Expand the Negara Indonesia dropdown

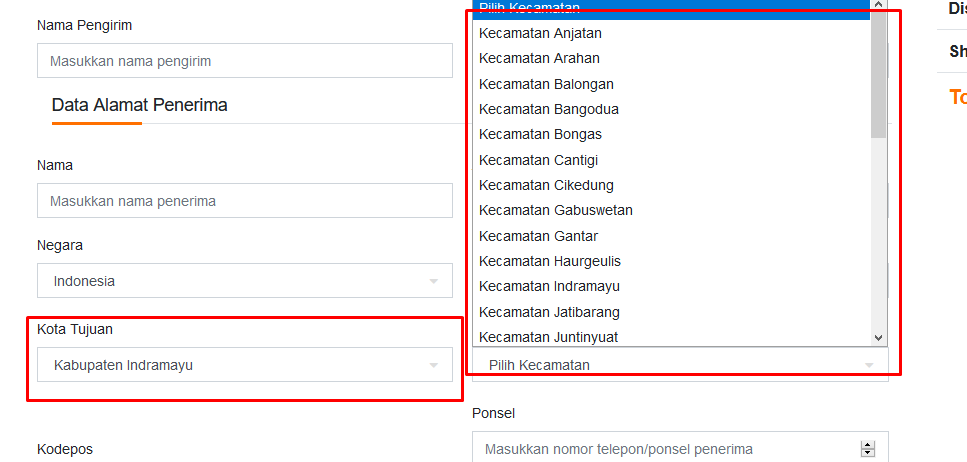(244, 281)
